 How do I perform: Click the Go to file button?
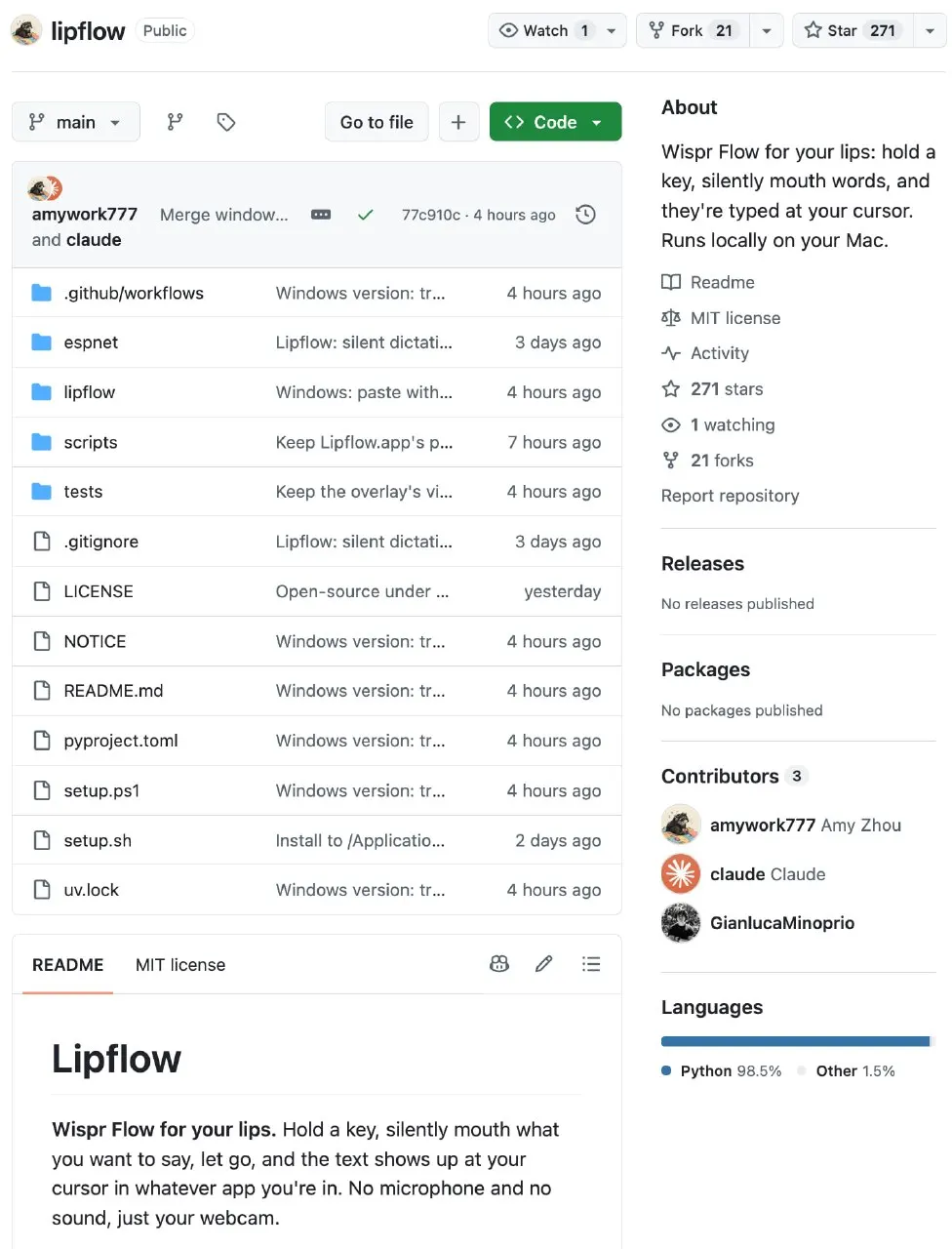[x=377, y=122]
